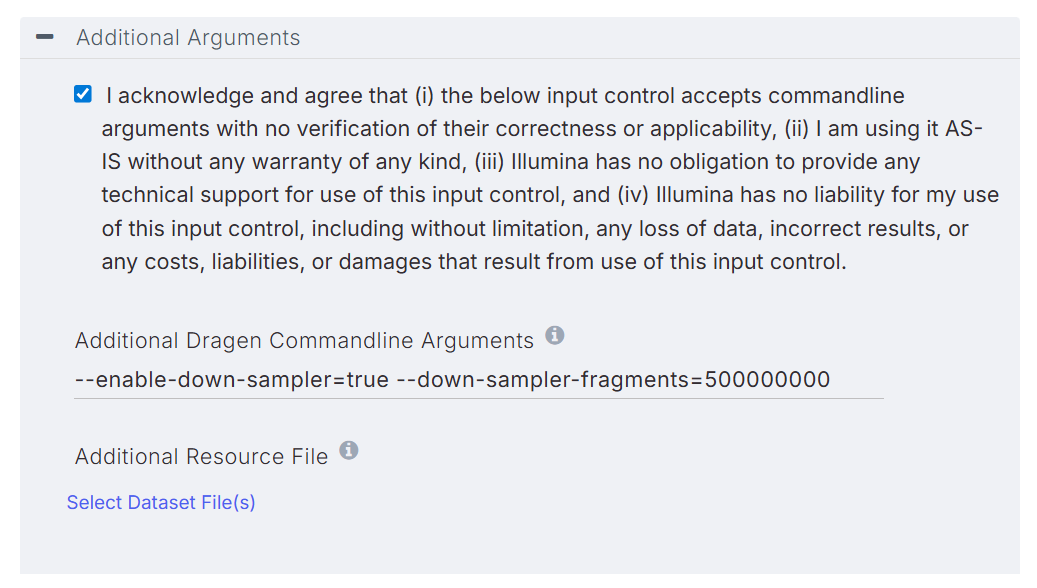
Task: Click the --enable-down-sampler=true argument text
Action: pos(231,380)
